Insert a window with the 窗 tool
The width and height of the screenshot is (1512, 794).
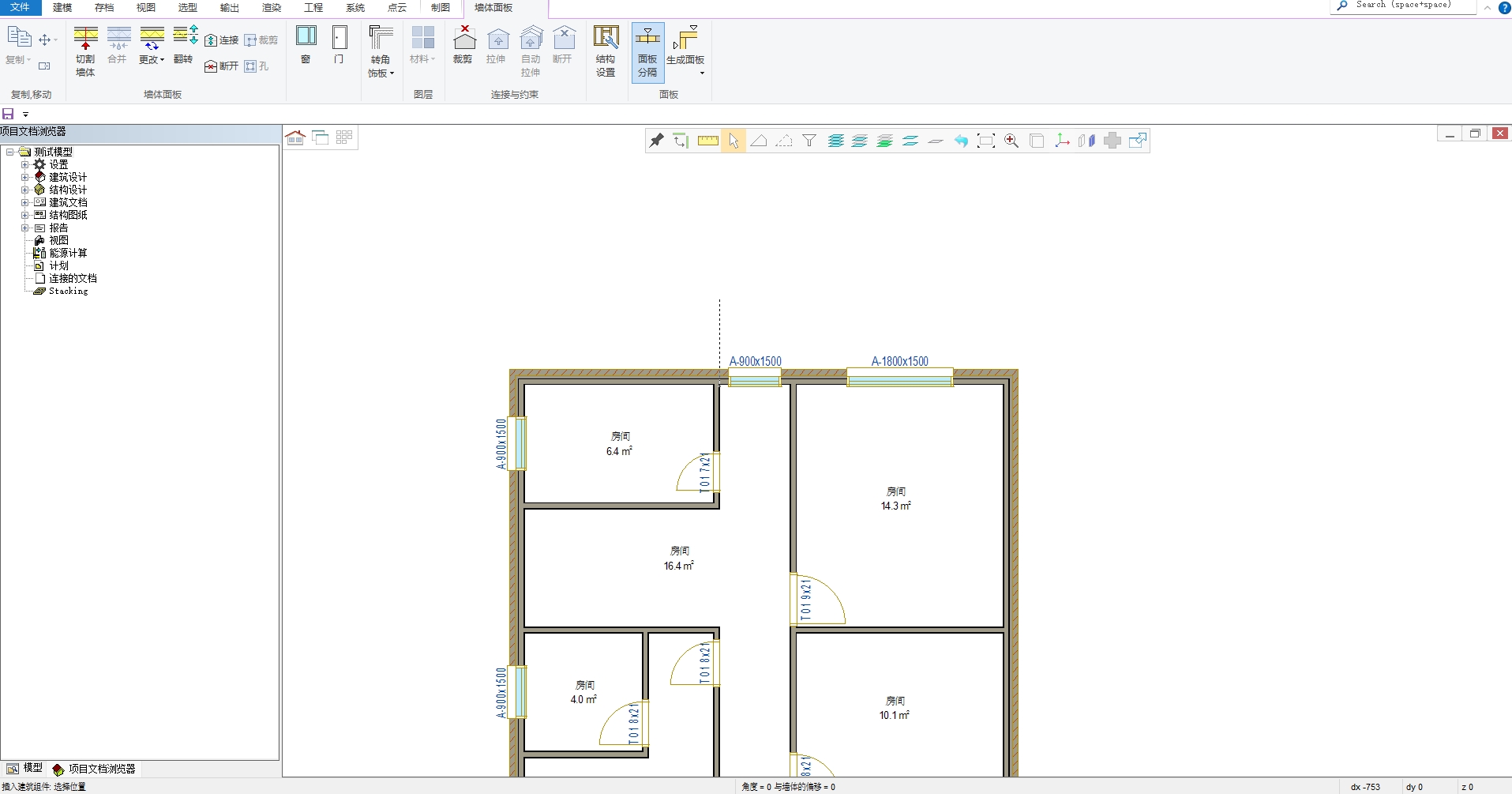click(x=306, y=45)
